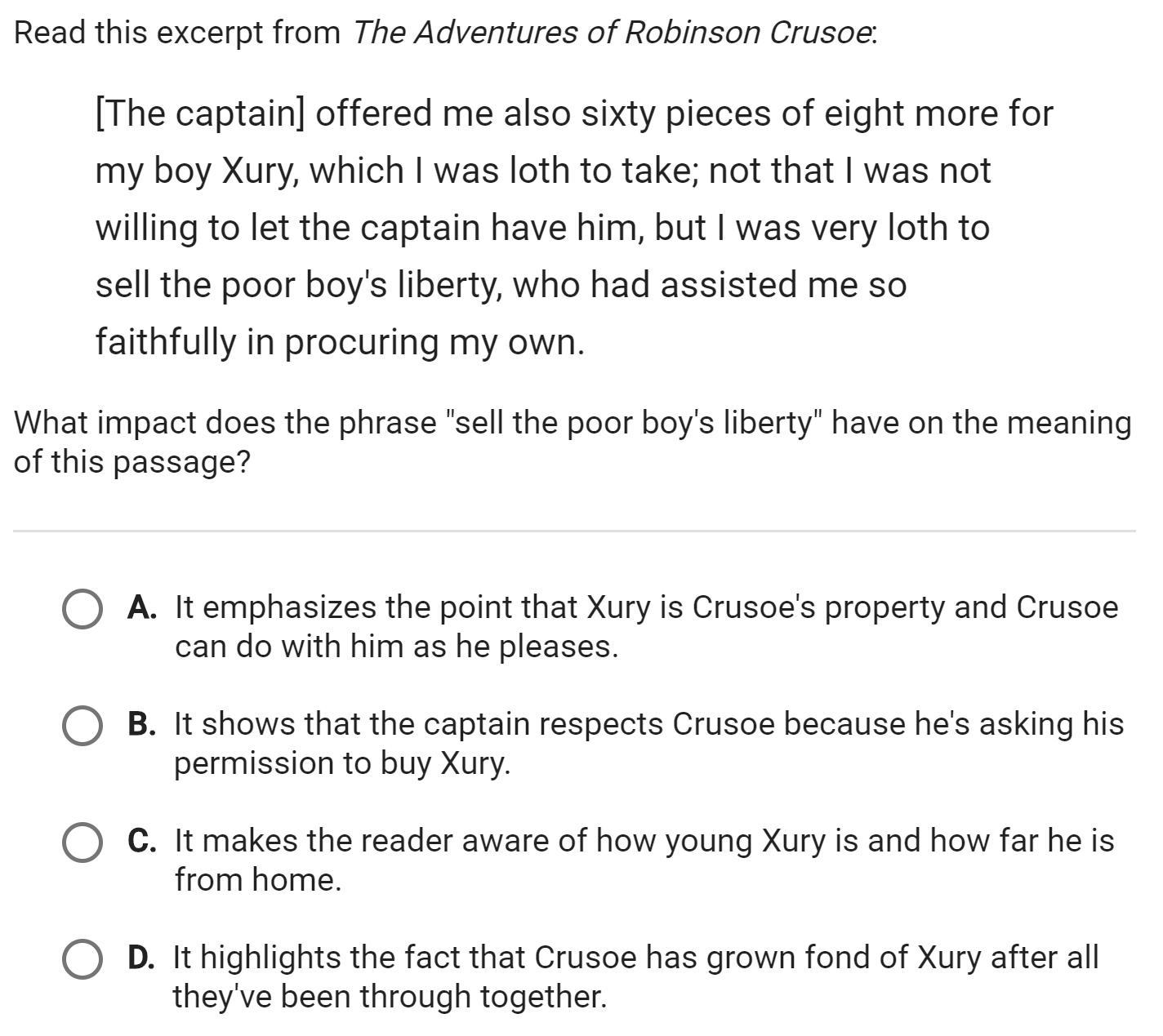Select the radio button for answer A
The image size is (1163, 1036).
point(82,610)
